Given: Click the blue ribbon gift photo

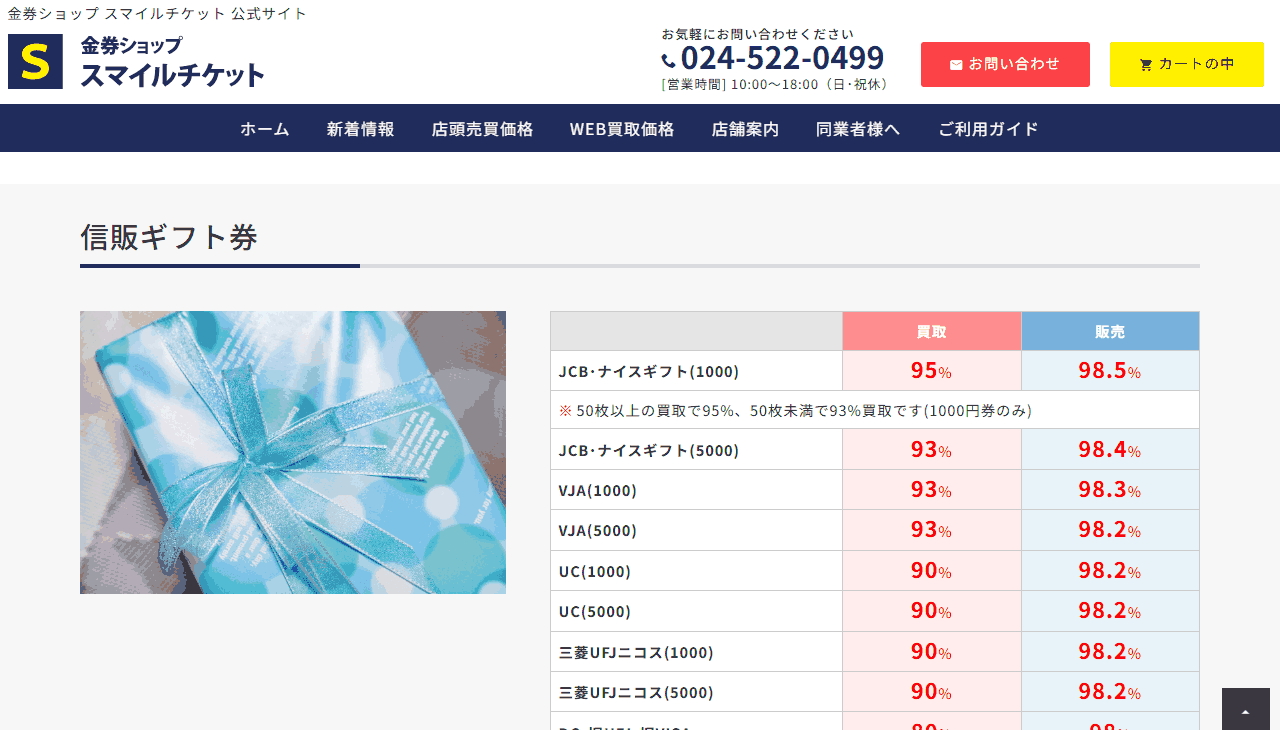Looking at the screenshot, I should (293, 452).
